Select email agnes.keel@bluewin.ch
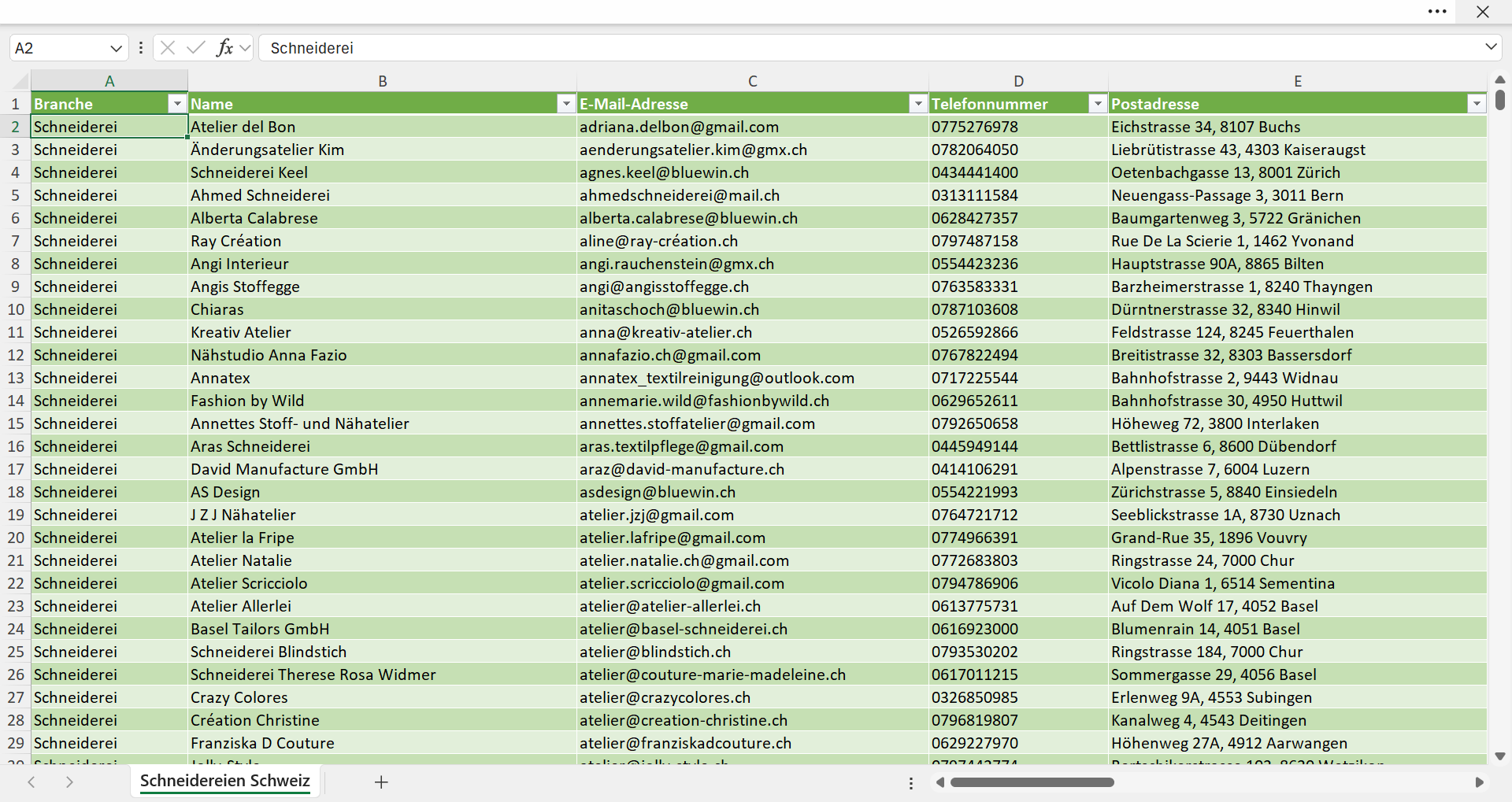This screenshot has height=802, width=1512. point(753,172)
